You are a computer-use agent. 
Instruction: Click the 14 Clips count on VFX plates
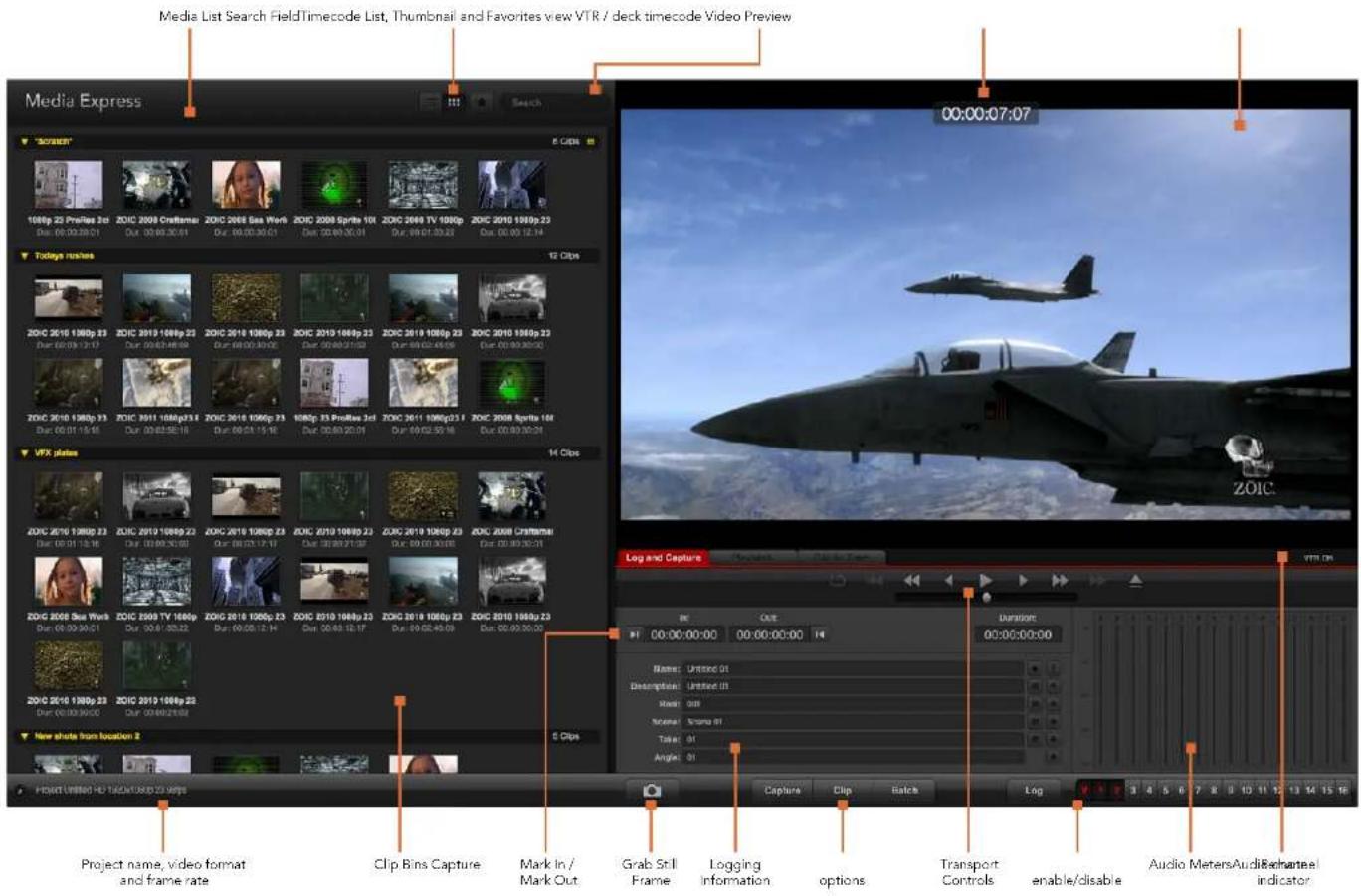point(563,453)
